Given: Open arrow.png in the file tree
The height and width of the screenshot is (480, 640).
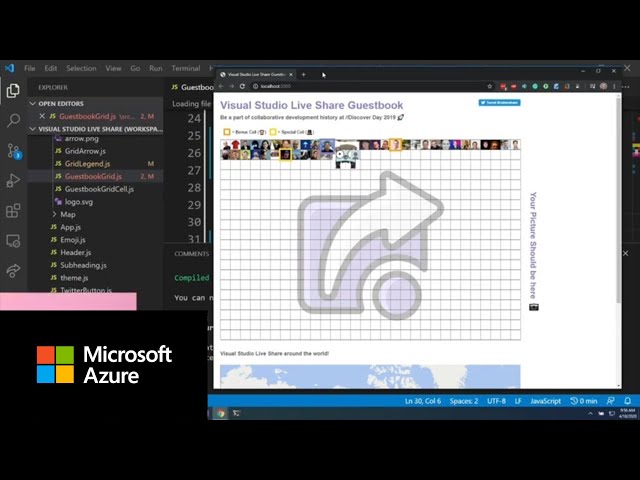Looking at the screenshot, I should pos(82,138).
